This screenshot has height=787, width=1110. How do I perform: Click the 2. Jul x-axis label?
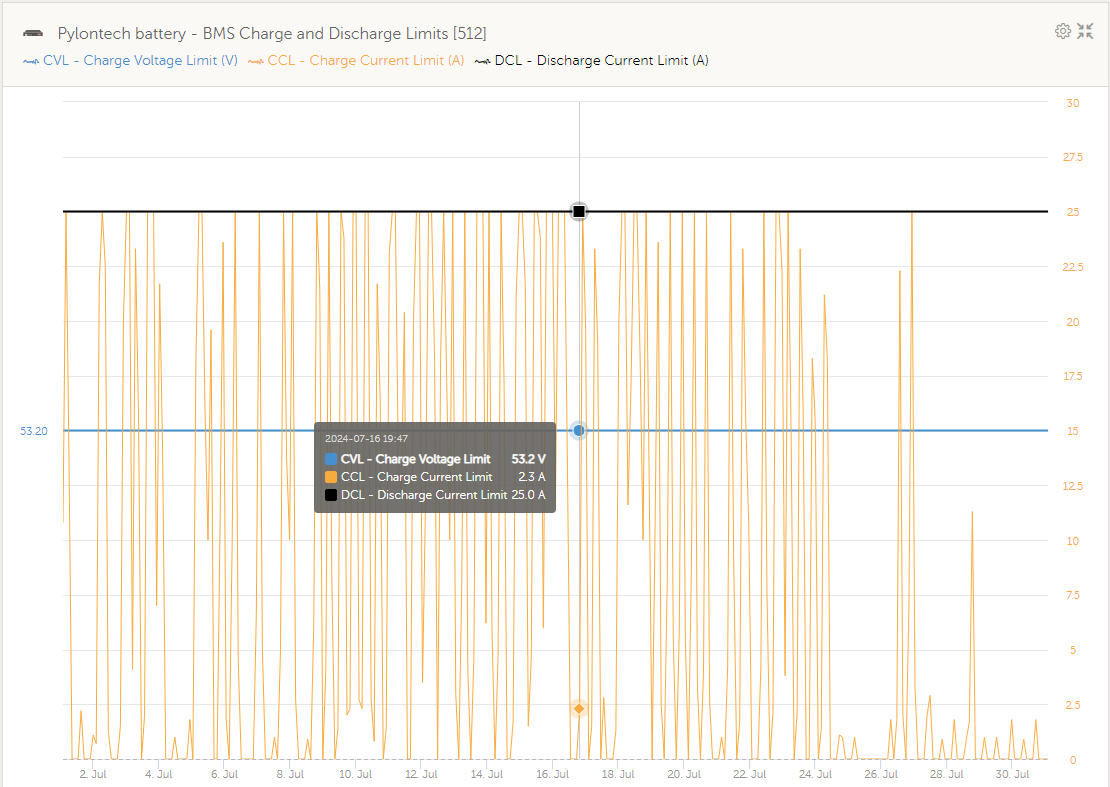(93, 774)
